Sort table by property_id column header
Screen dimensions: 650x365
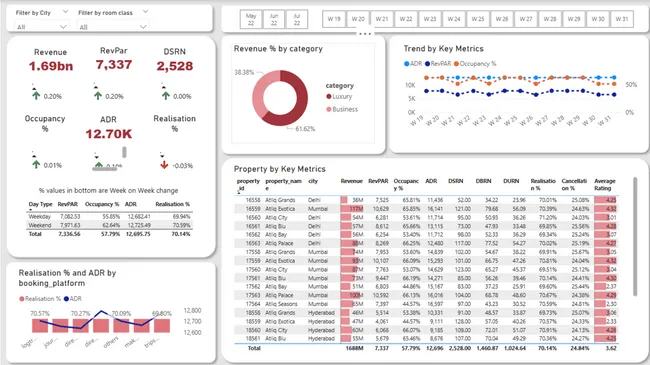coord(248,185)
